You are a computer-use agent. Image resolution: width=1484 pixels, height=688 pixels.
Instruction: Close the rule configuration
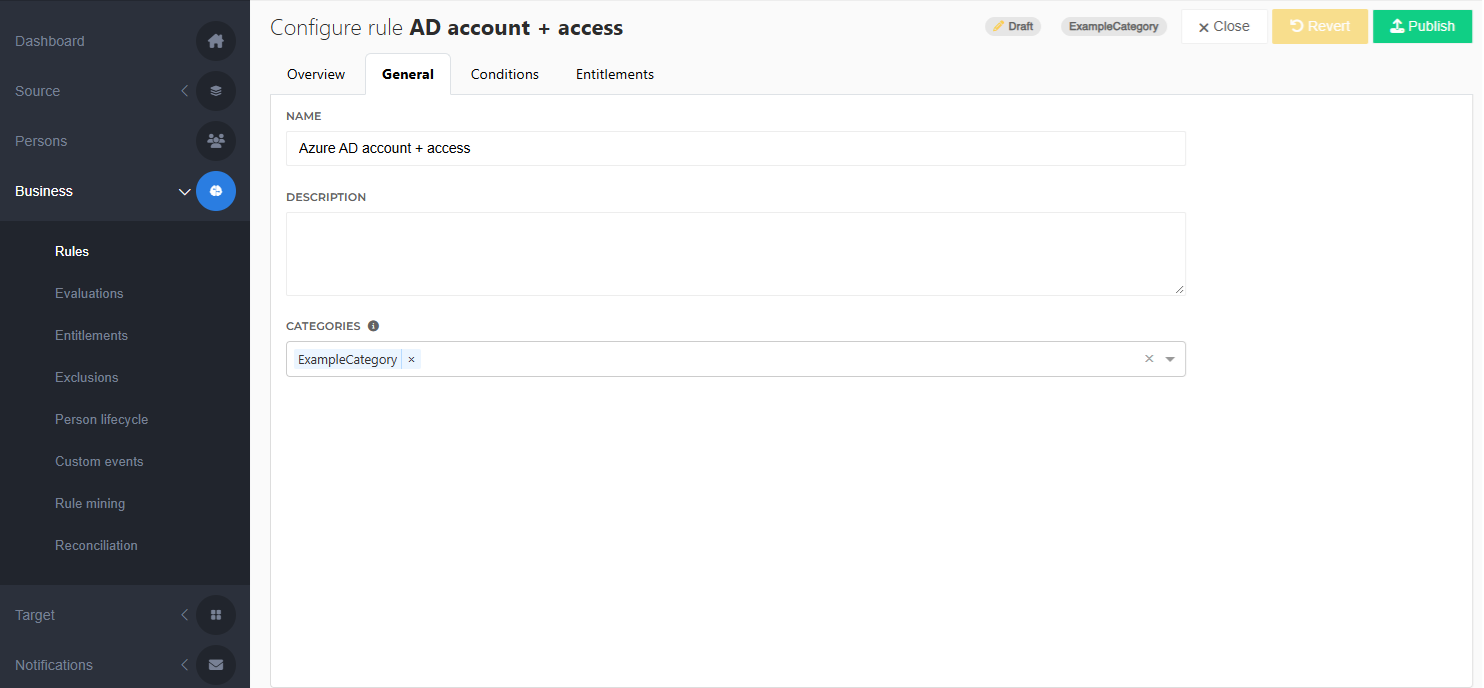click(x=1224, y=27)
